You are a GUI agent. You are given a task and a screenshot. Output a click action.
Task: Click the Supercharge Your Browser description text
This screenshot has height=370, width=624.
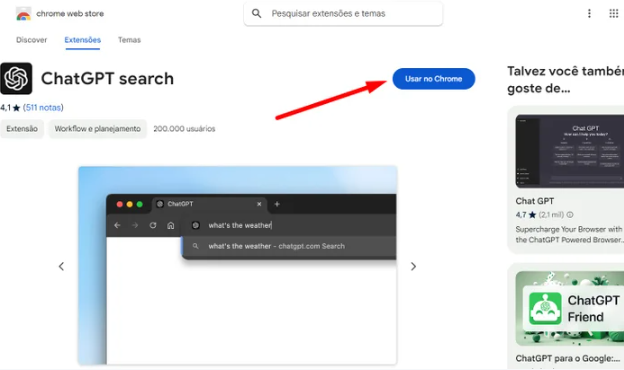tap(569, 234)
